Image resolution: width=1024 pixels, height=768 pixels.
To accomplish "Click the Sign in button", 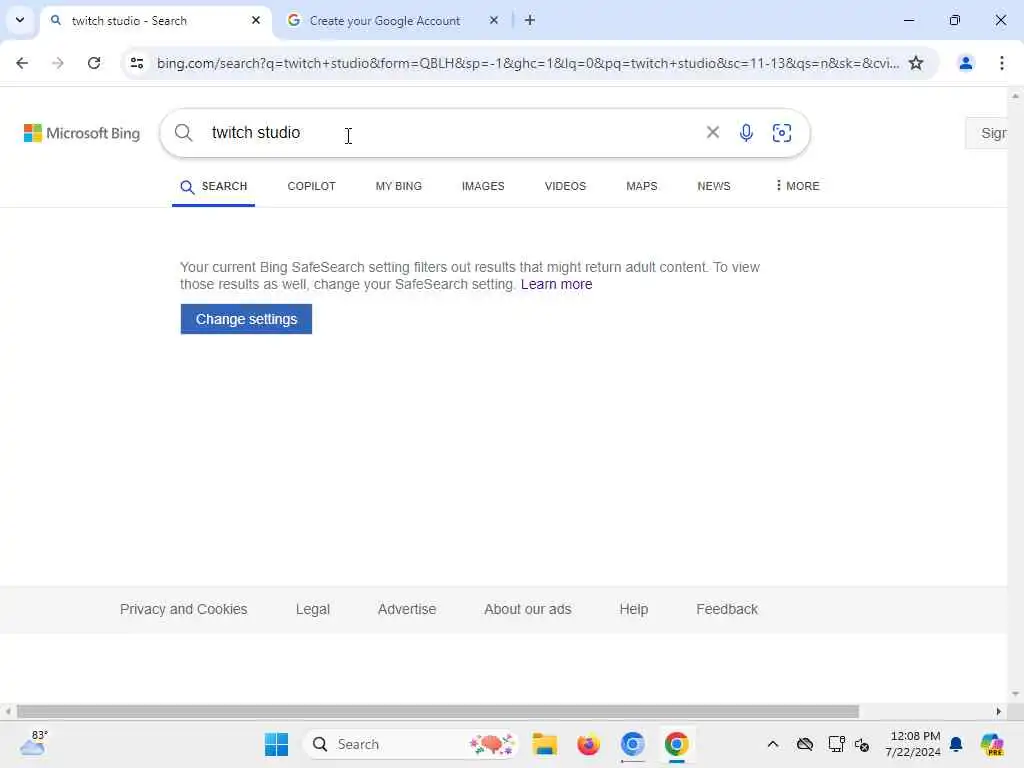I will coord(986,133).
